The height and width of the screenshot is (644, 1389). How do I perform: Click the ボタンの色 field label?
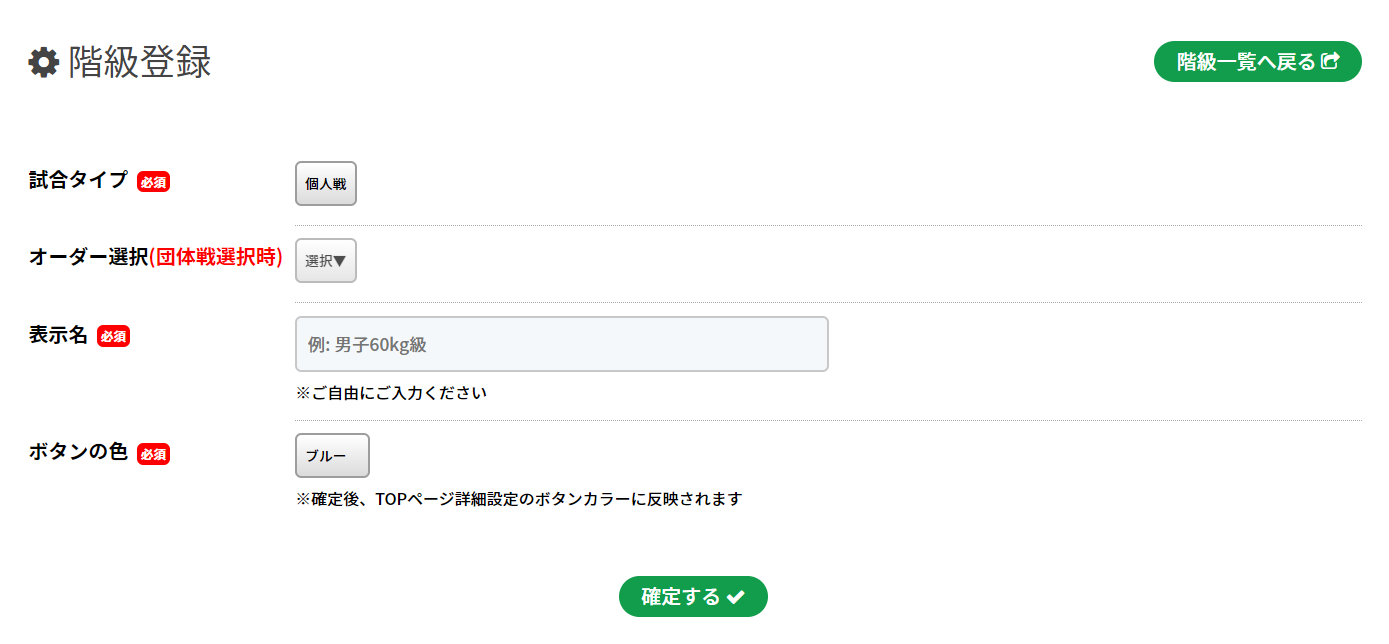click(x=79, y=452)
